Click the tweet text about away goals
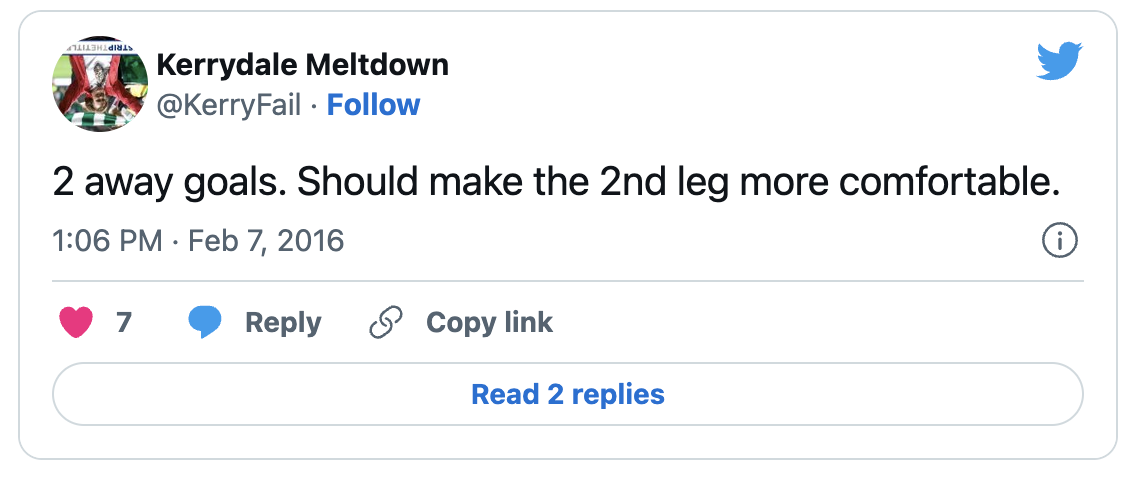1138x478 pixels. [x=555, y=184]
